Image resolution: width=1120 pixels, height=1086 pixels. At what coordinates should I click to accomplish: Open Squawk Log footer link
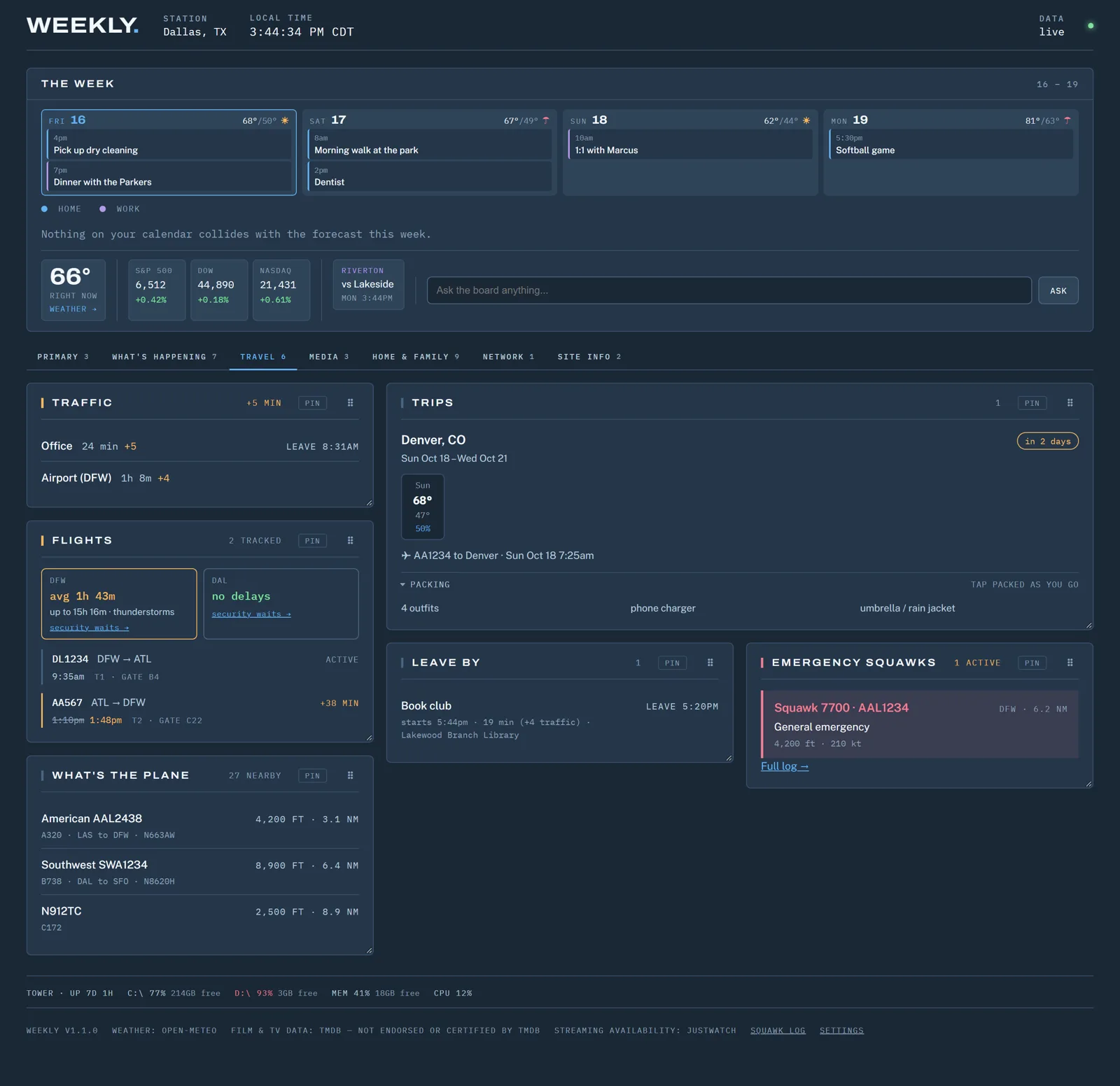tap(778, 1030)
